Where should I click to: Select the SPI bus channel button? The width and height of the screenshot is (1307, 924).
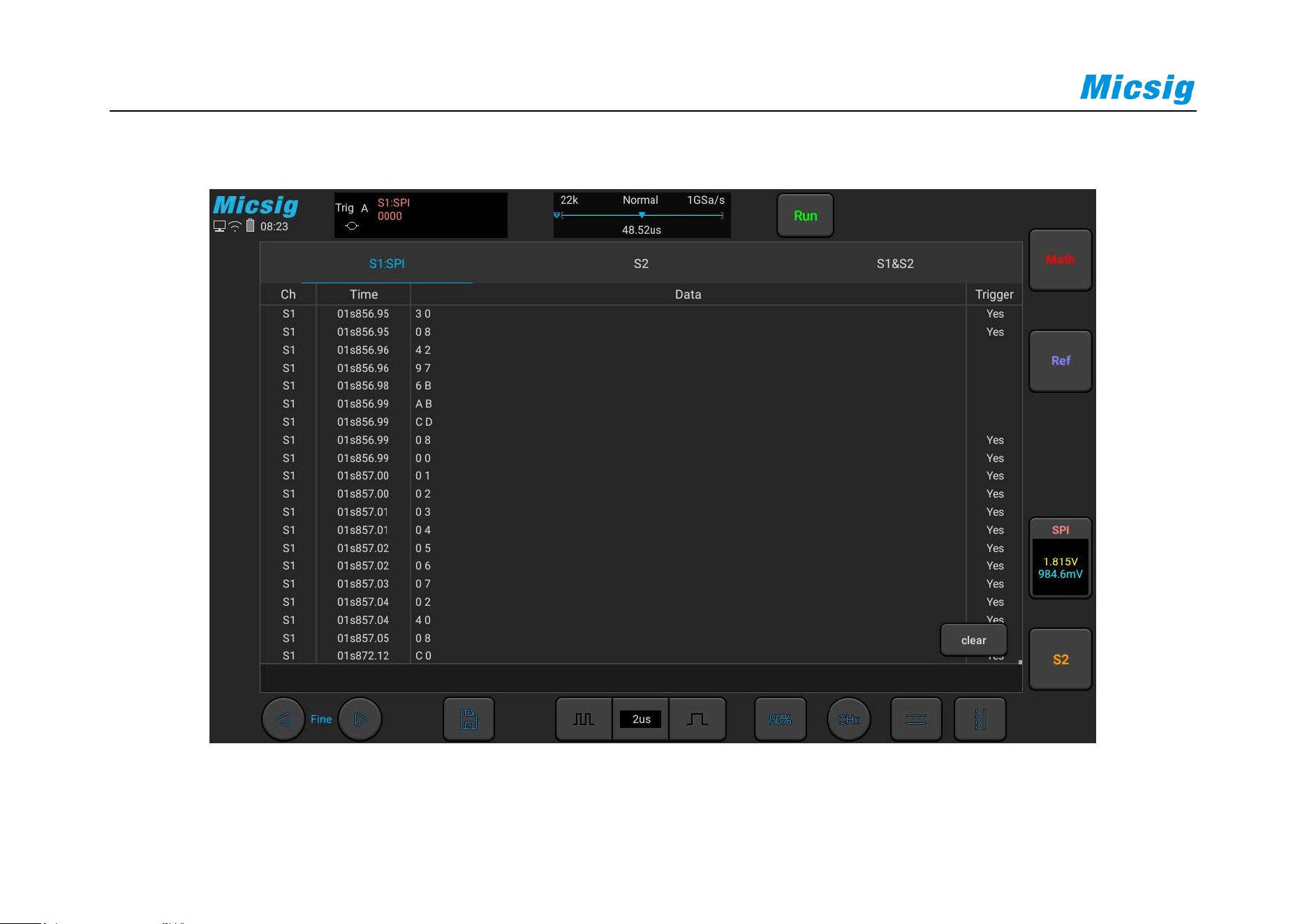click(1060, 558)
